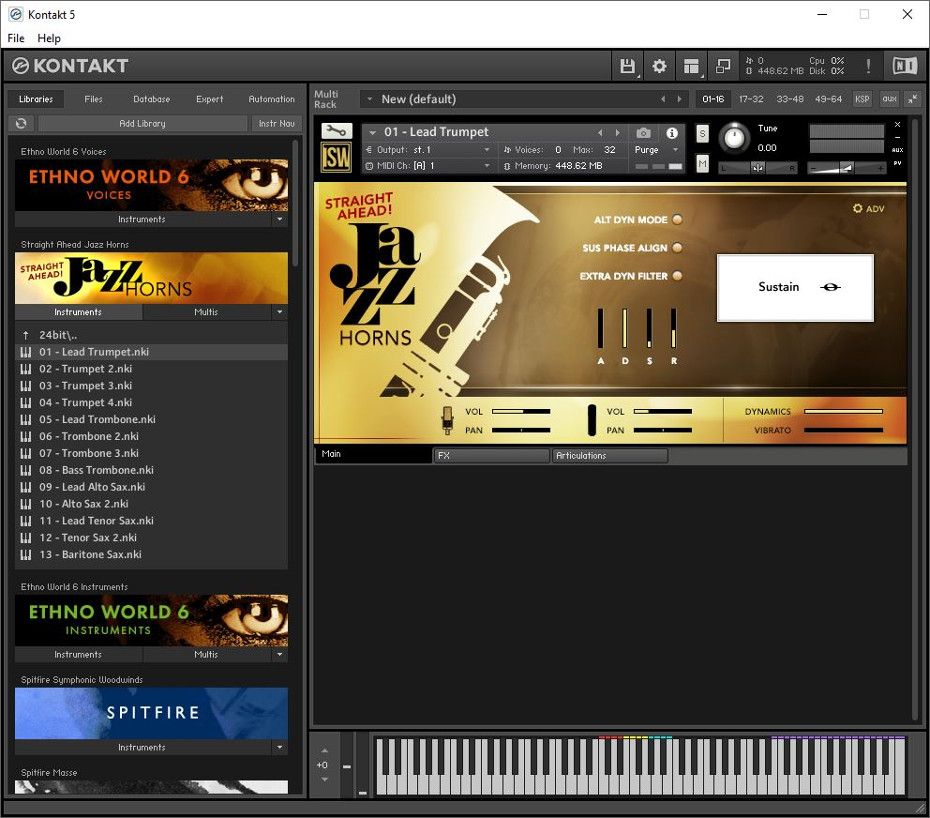930x818 pixels.
Task: Select rack page 17-32
Action: pyautogui.click(x=751, y=99)
